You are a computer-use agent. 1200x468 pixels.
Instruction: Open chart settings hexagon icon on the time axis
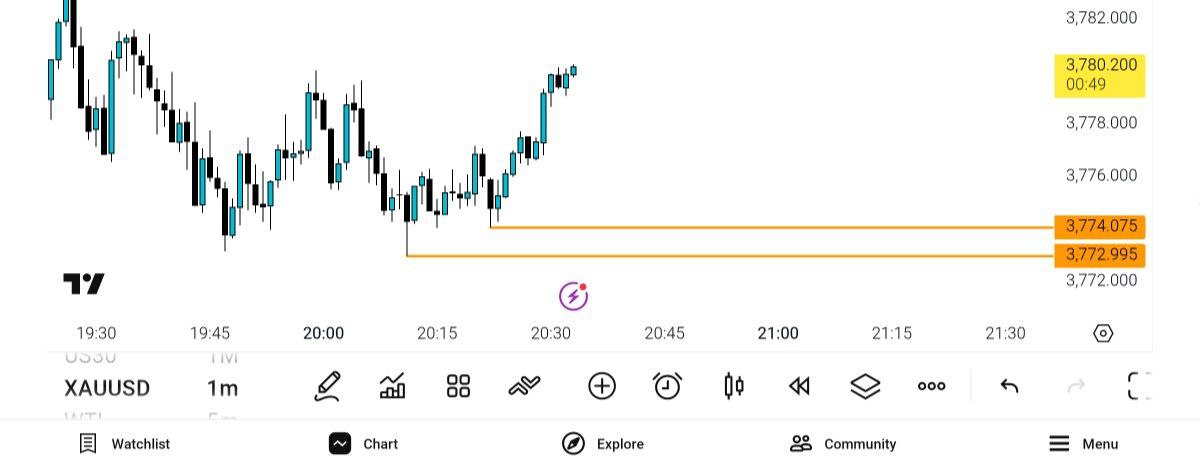tap(1103, 333)
